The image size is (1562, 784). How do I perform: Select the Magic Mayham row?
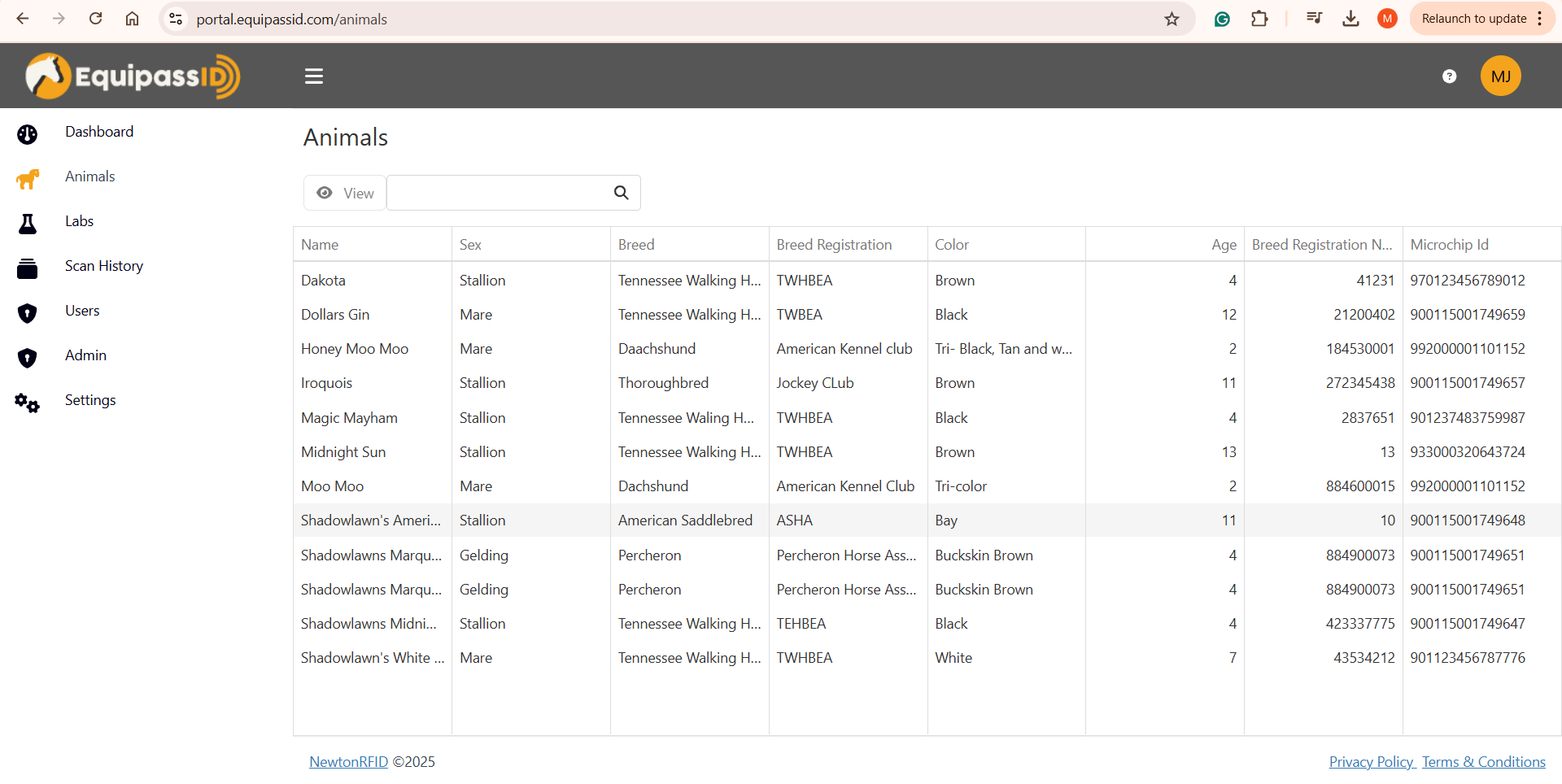927,418
